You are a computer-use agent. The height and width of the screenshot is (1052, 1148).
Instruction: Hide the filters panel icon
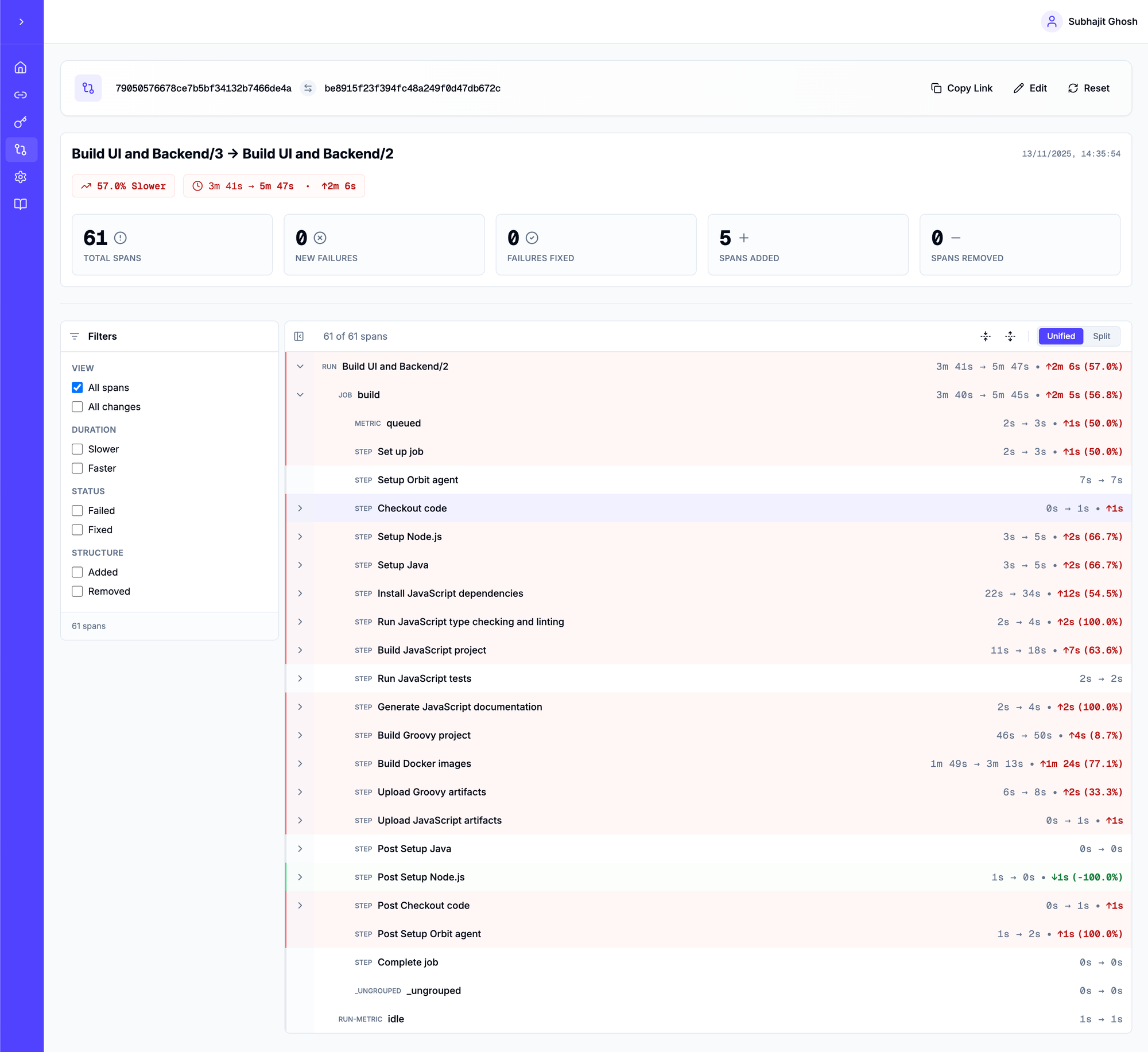[299, 336]
